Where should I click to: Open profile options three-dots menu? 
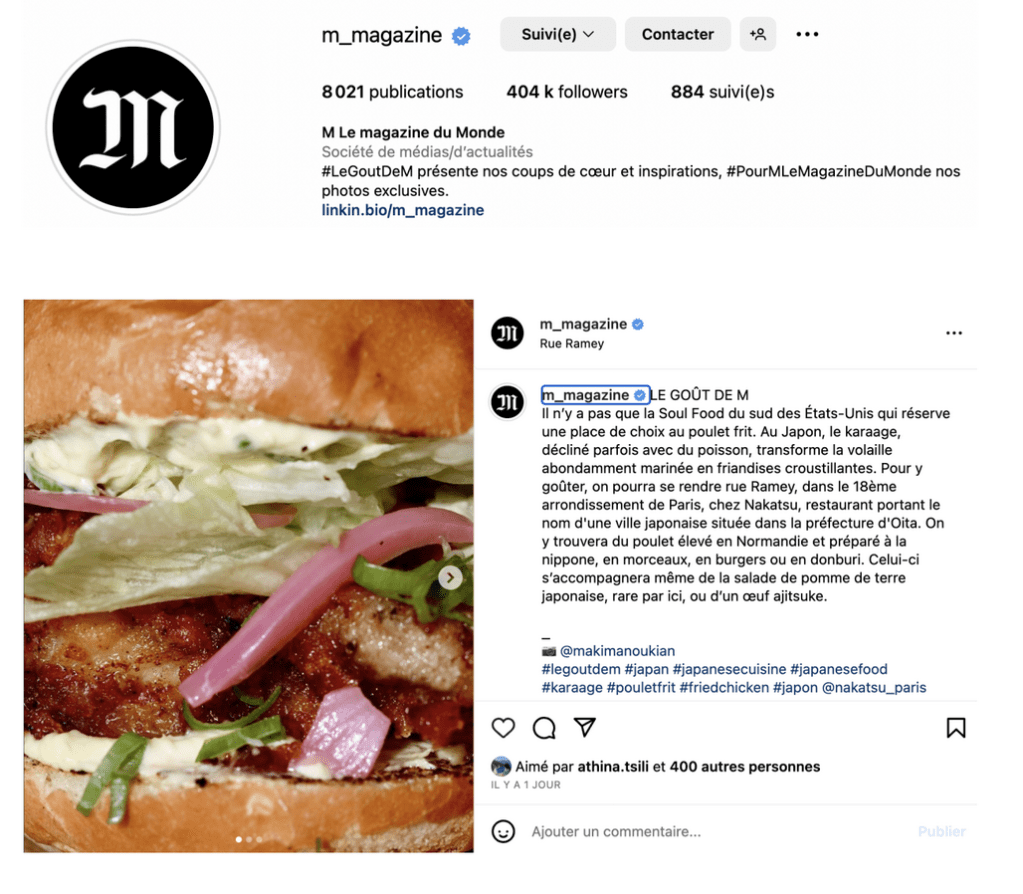click(x=807, y=34)
